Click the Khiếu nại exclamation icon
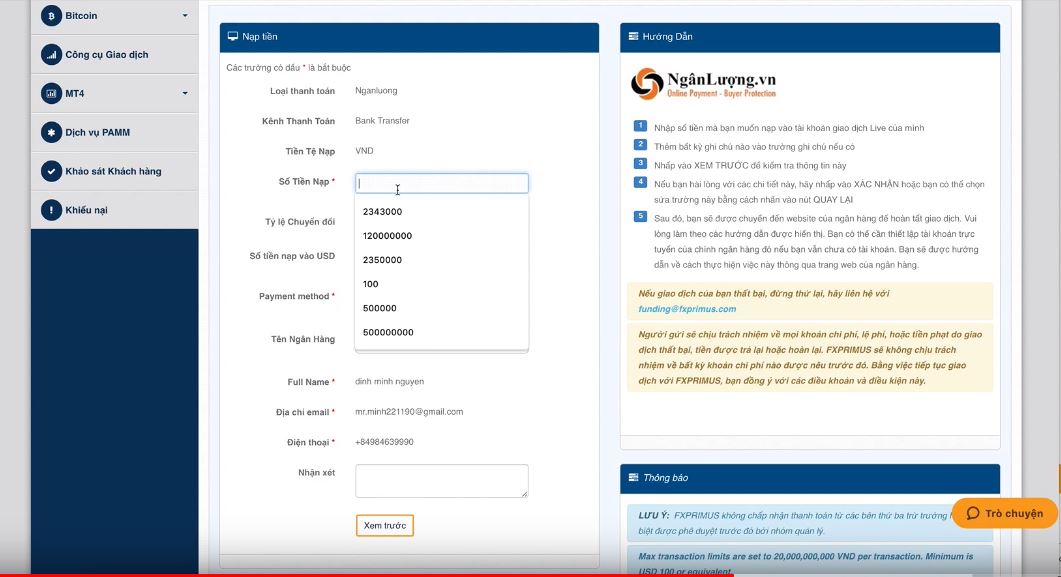 pos(51,210)
